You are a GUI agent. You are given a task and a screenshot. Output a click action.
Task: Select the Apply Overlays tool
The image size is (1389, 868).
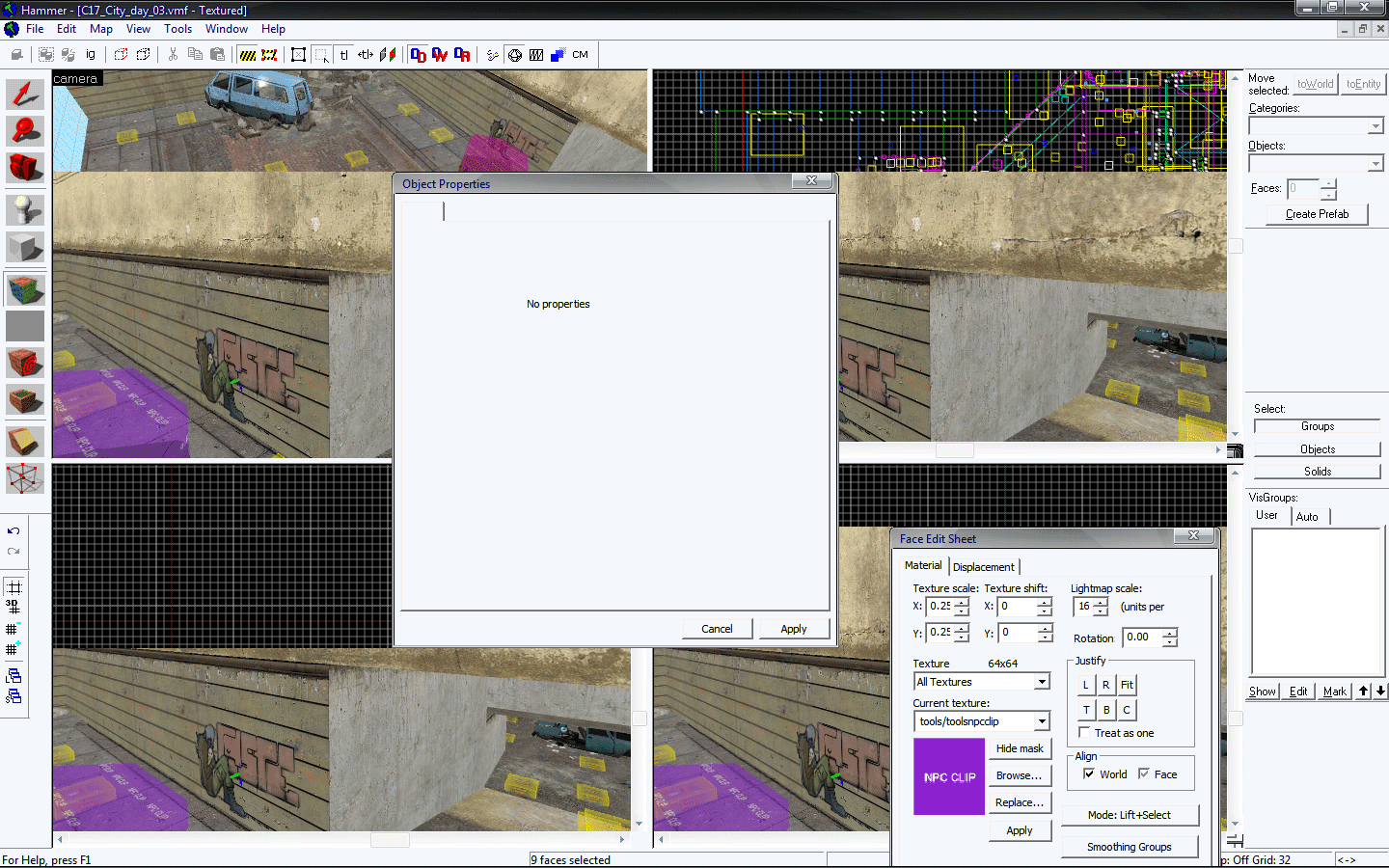(x=25, y=400)
